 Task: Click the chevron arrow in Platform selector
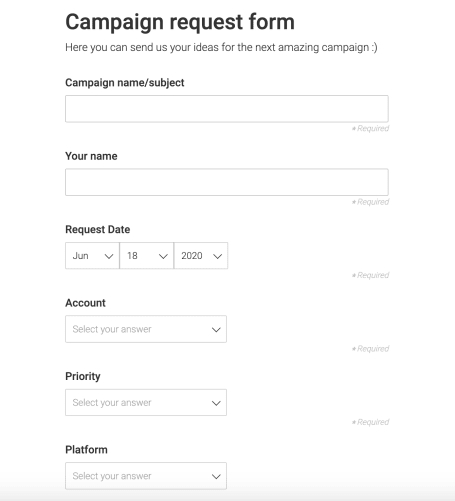coord(216,476)
